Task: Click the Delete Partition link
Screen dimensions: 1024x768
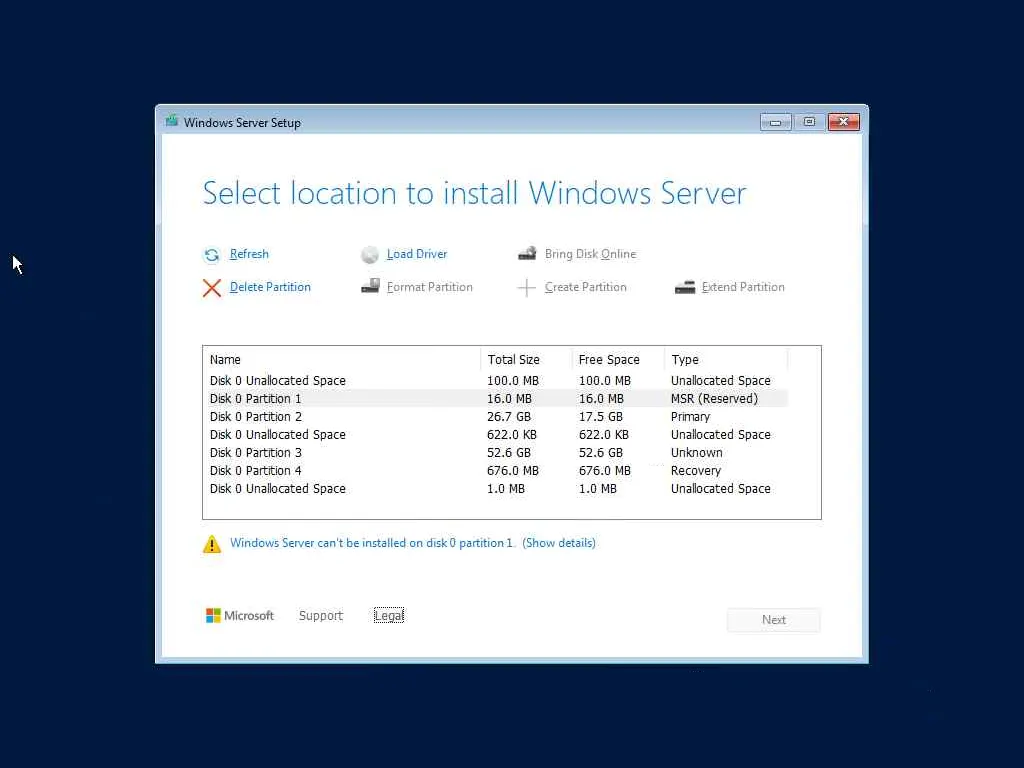Action: click(270, 287)
